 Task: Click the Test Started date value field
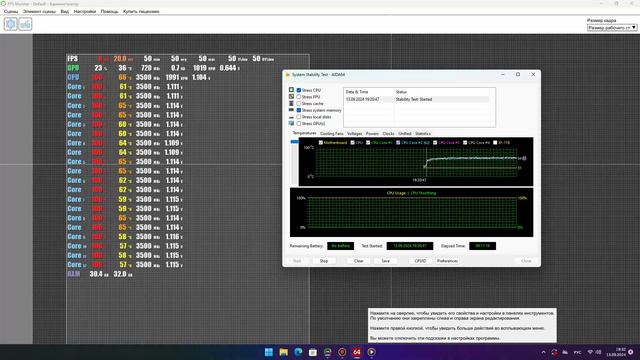410,246
